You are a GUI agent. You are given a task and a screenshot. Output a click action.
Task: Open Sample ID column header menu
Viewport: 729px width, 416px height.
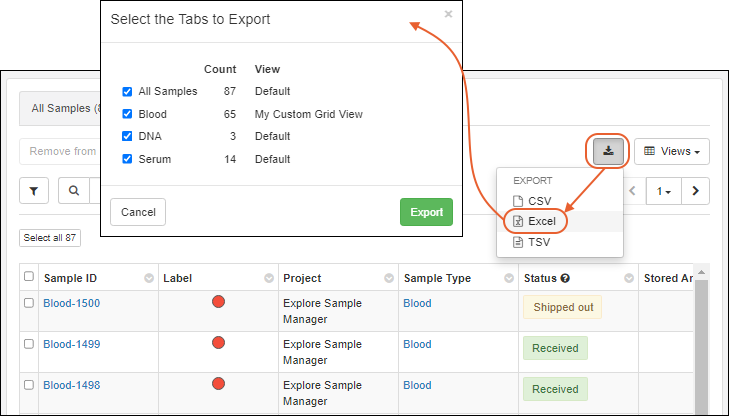click(149, 278)
